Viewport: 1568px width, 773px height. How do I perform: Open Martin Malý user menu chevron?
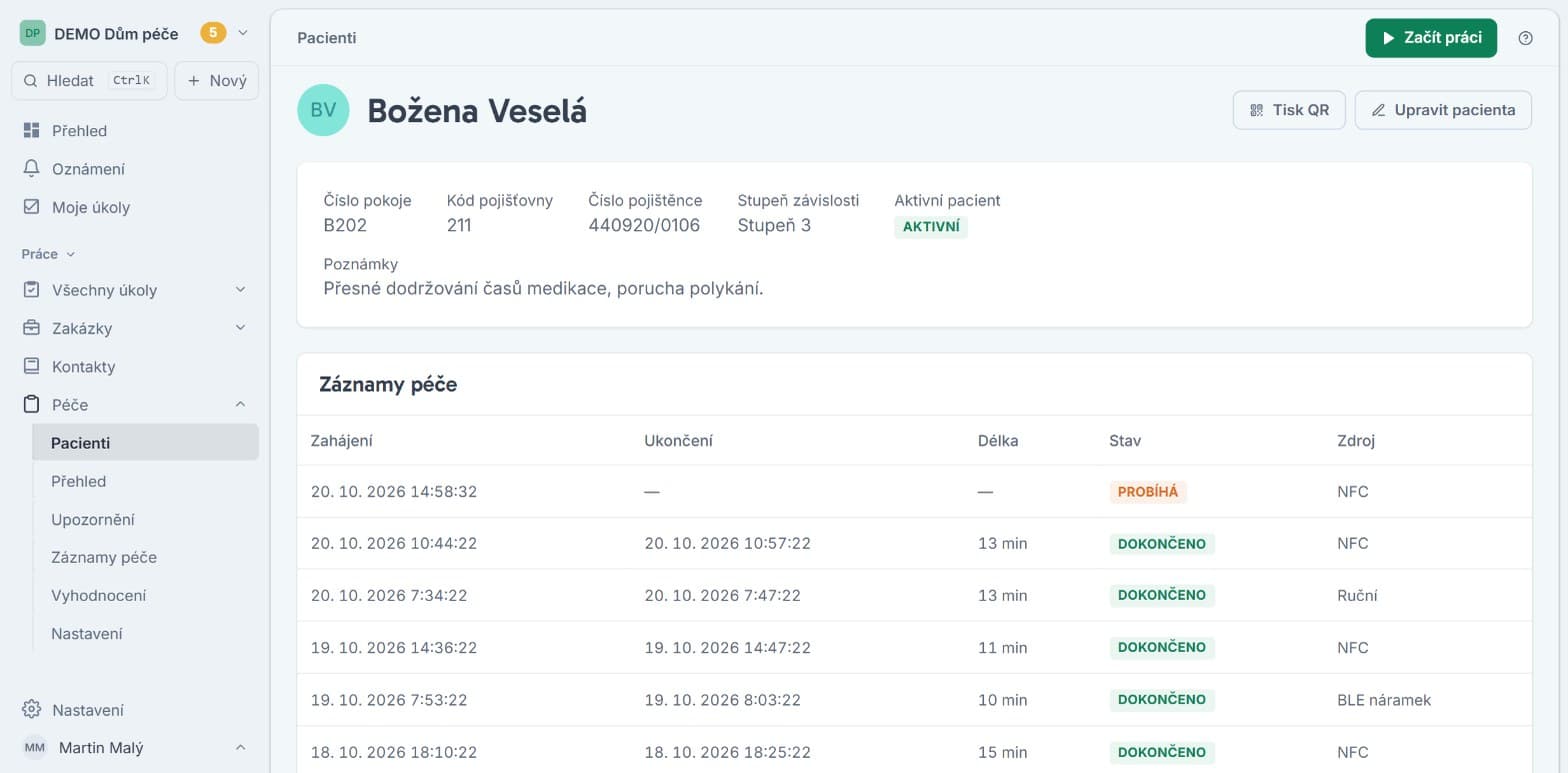click(x=240, y=748)
